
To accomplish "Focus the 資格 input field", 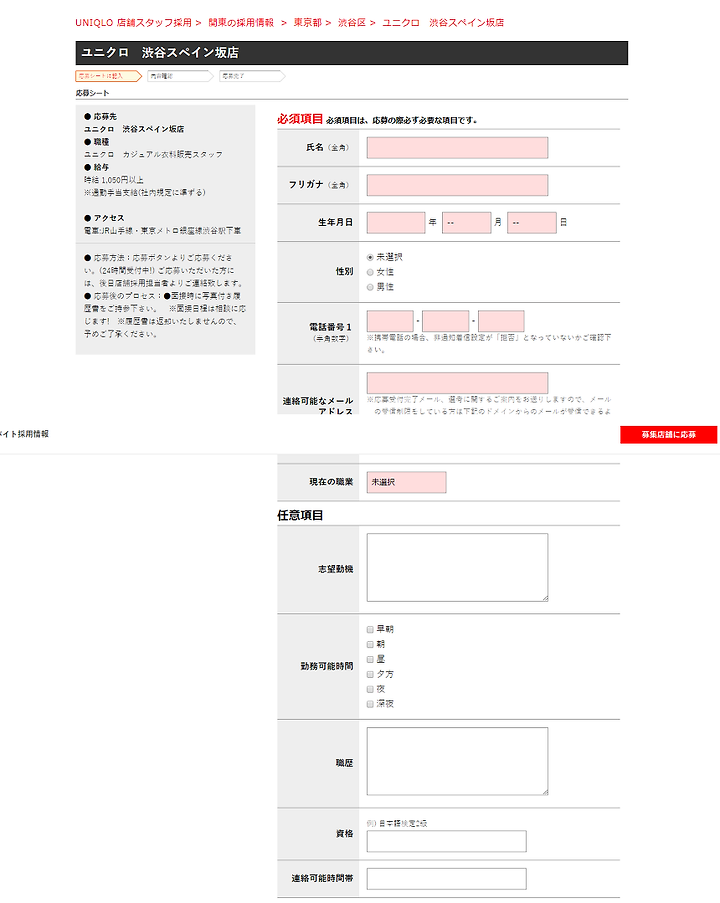I will tap(446, 841).
